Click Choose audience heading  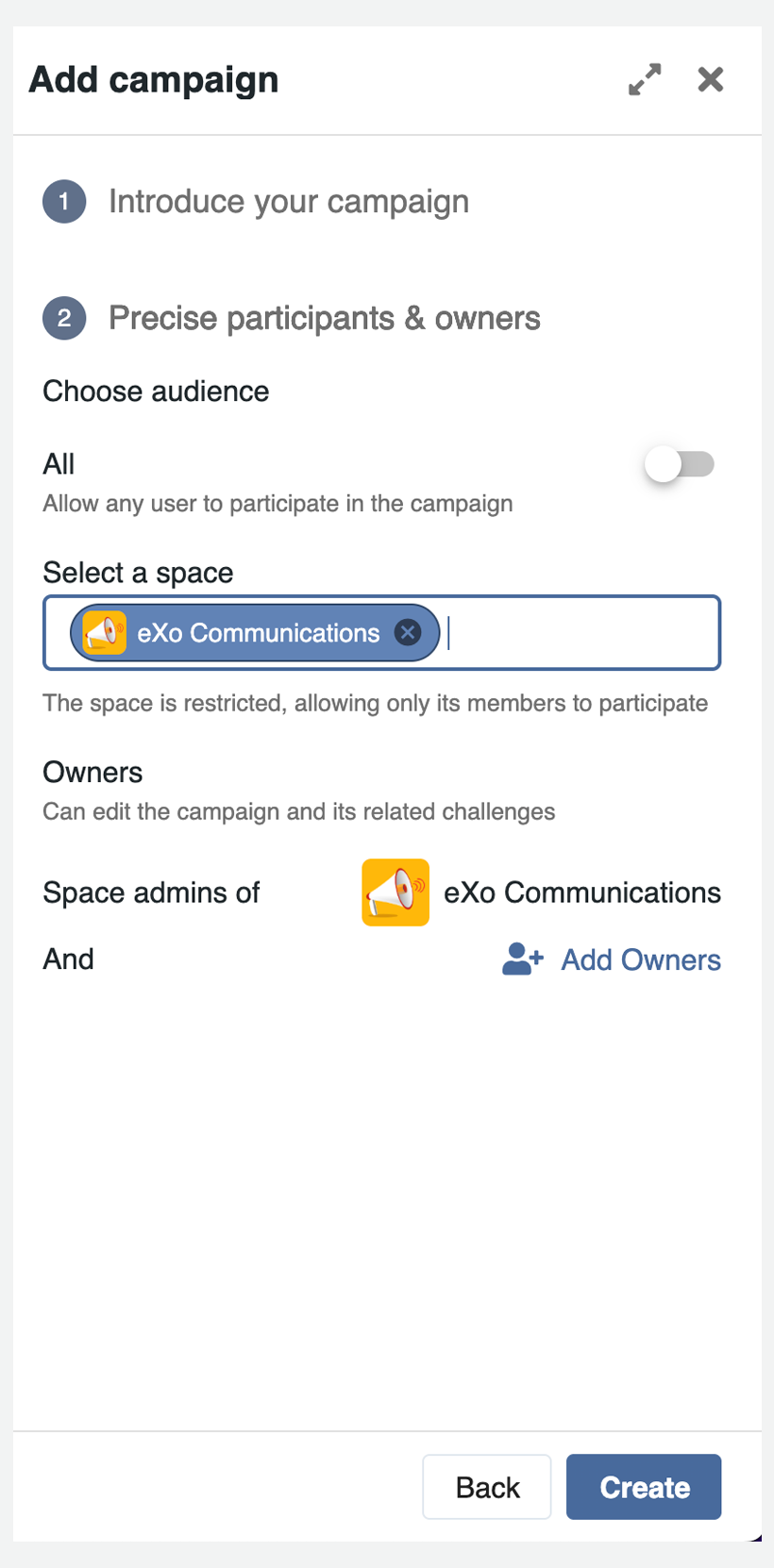point(156,392)
